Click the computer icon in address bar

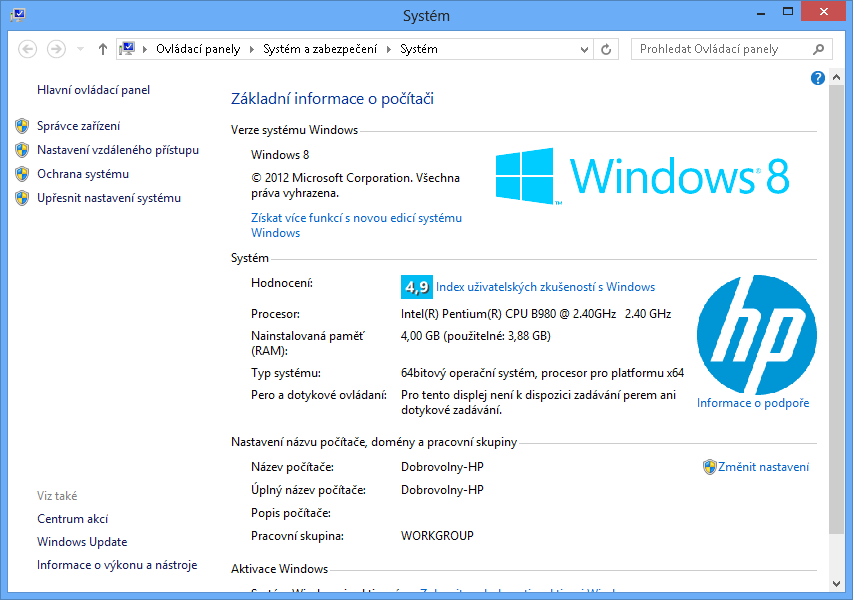click(x=127, y=49)
